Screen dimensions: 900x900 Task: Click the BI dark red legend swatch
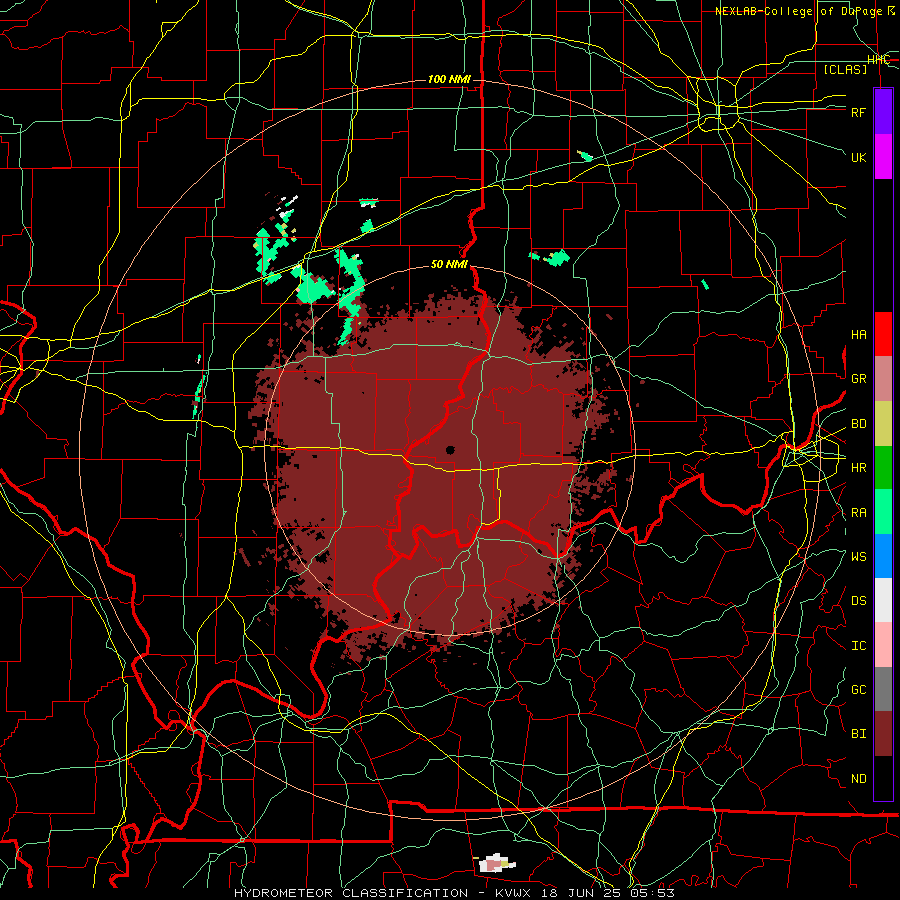click(883, 734)
